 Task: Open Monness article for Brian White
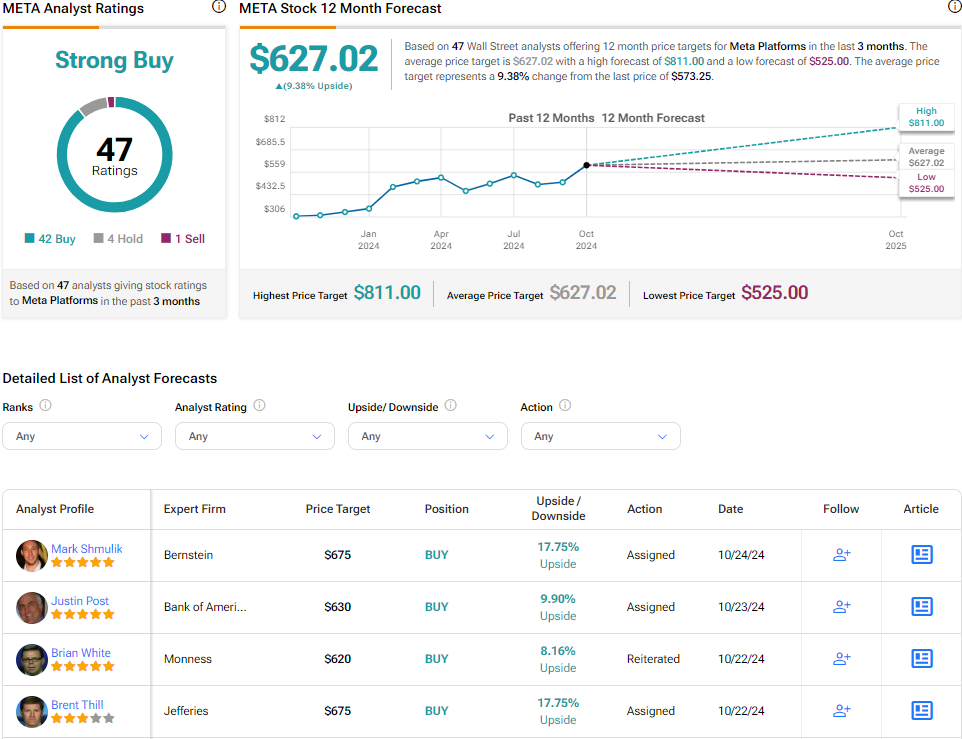click(921, 659)
